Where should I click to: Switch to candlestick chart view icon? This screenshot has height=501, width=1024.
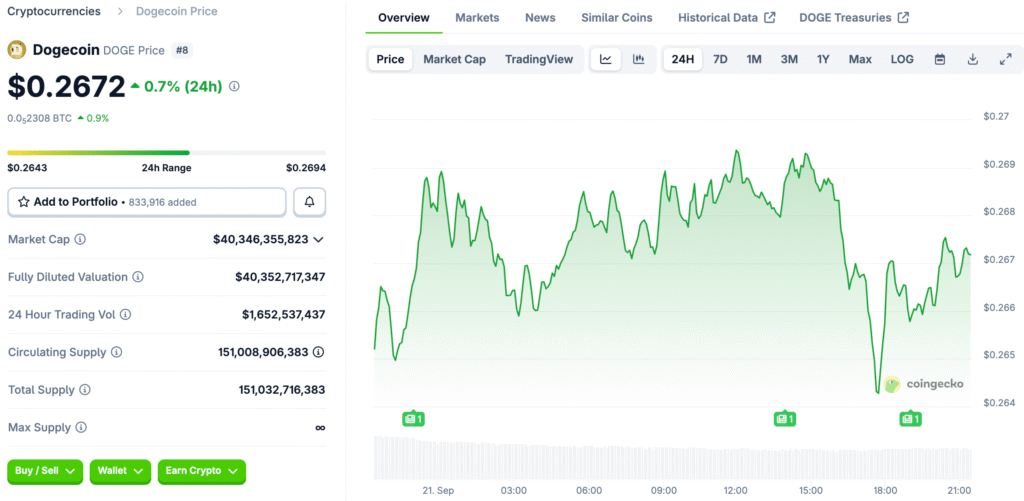click(x=639, y=59)
